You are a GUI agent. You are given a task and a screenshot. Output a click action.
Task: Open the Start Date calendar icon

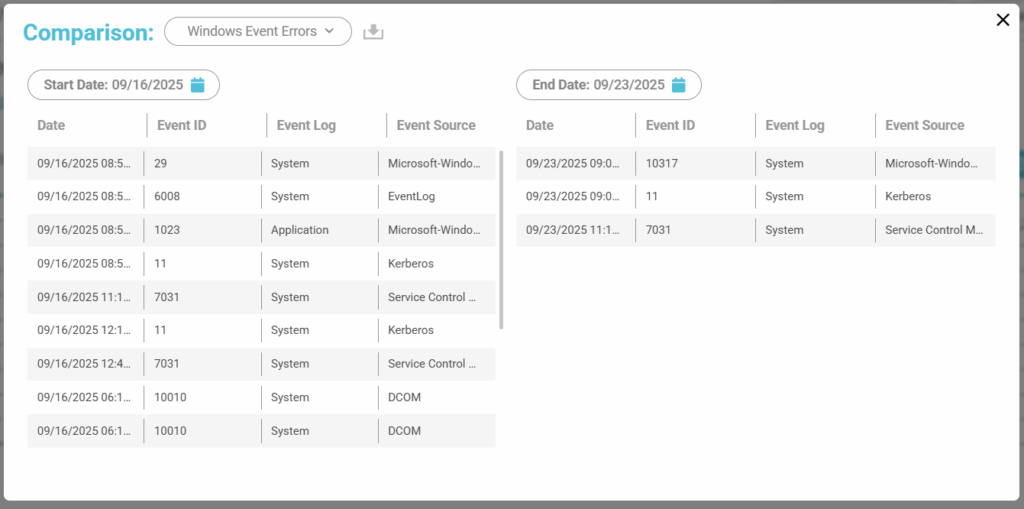coord(198,85)
